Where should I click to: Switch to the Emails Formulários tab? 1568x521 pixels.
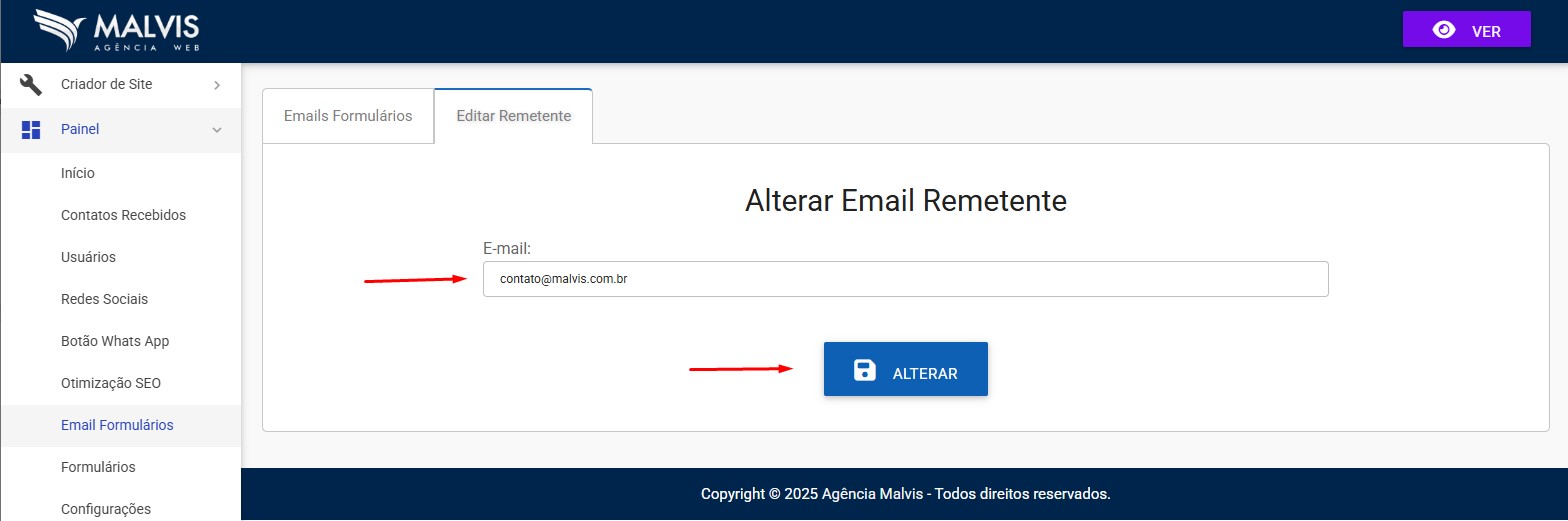348,116
